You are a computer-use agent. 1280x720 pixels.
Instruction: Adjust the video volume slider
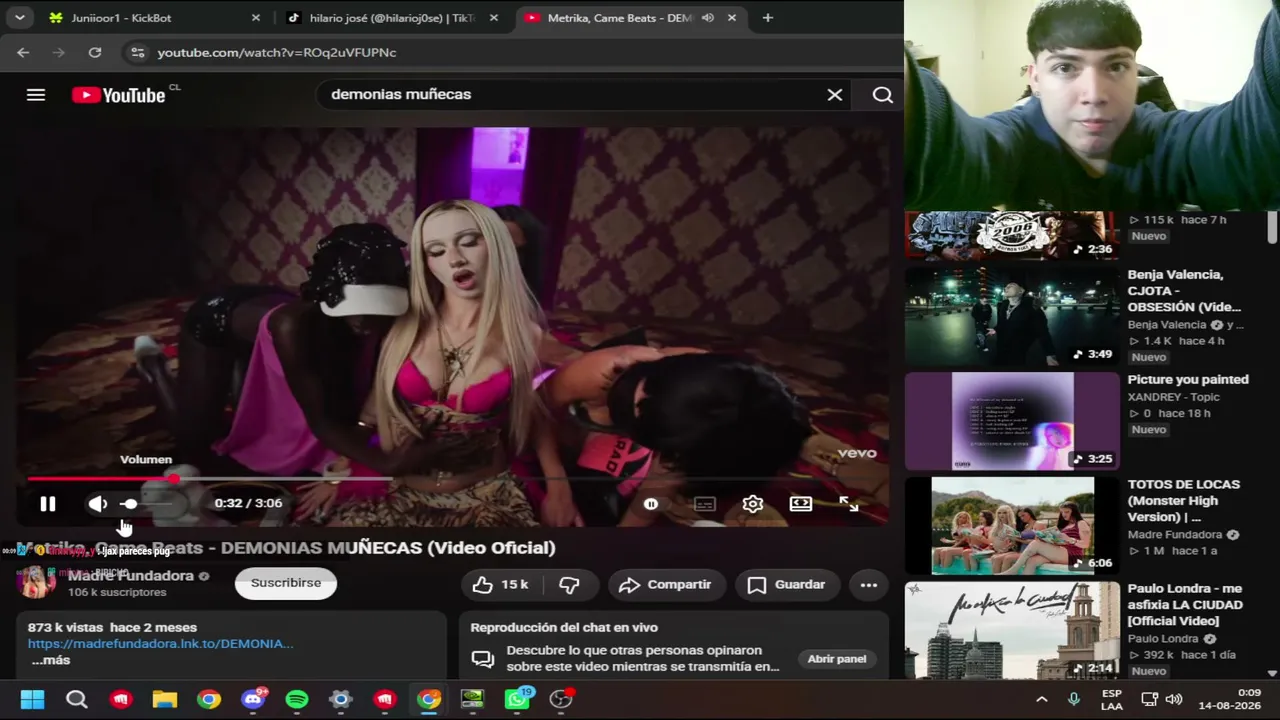150,504
